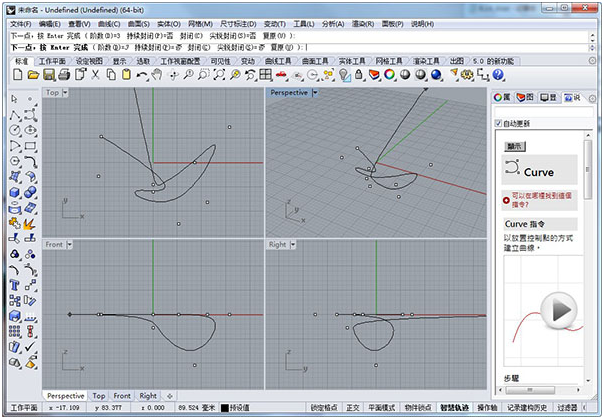
Task: Open the Layers icon in the toolbar
Action: [x=374, y=75]
